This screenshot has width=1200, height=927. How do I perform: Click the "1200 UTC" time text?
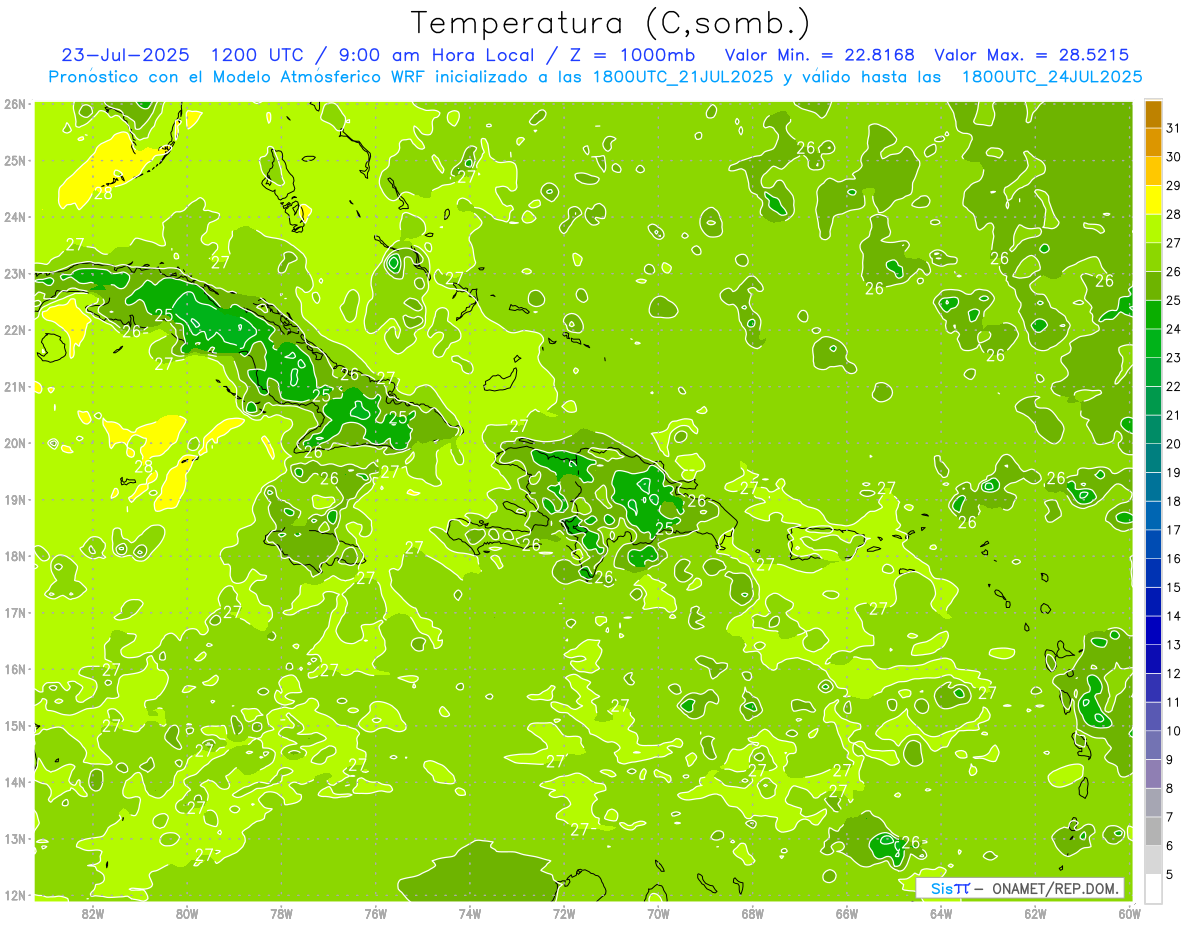(x=258, y=55)
